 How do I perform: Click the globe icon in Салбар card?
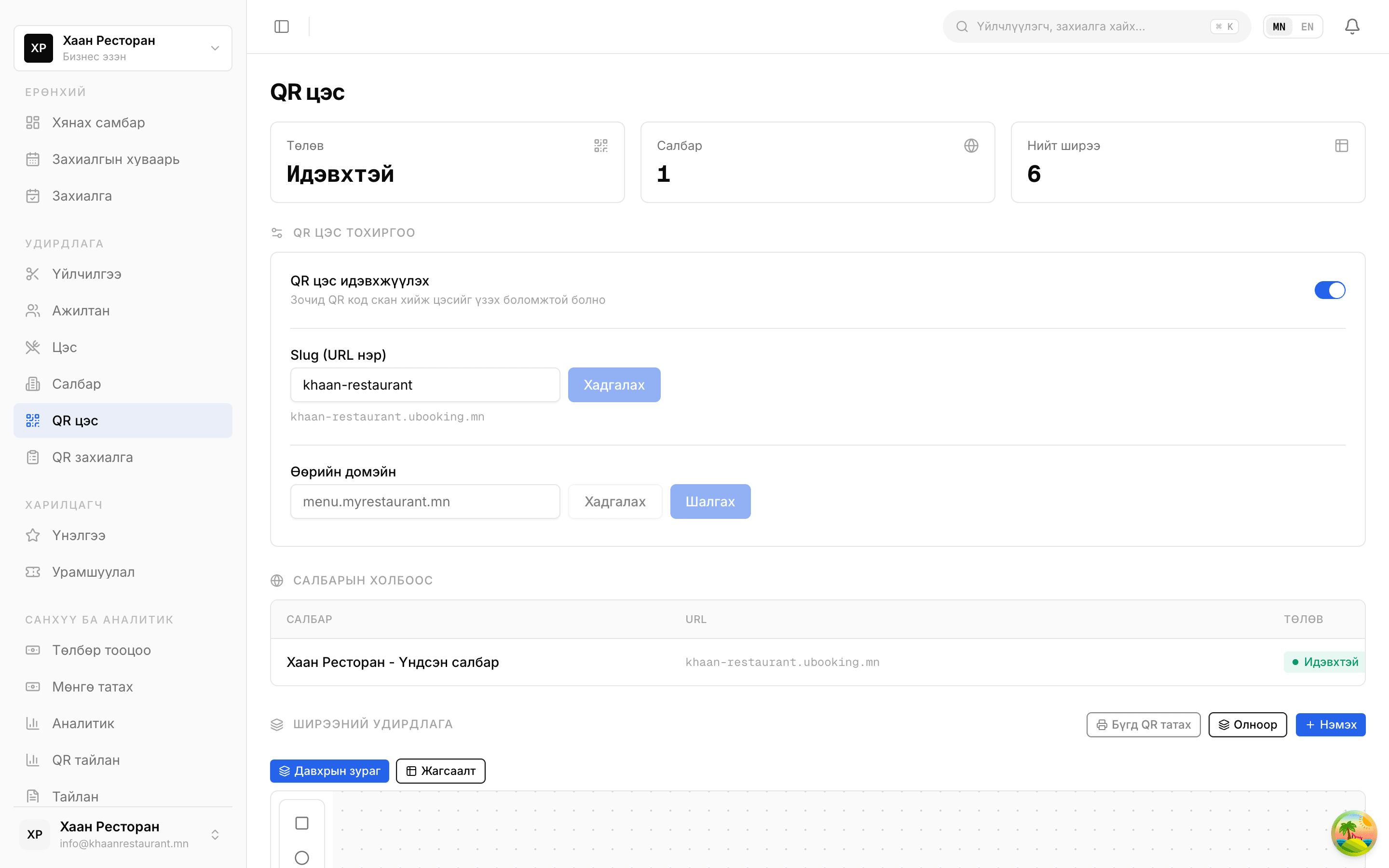[x=971, y=146]
